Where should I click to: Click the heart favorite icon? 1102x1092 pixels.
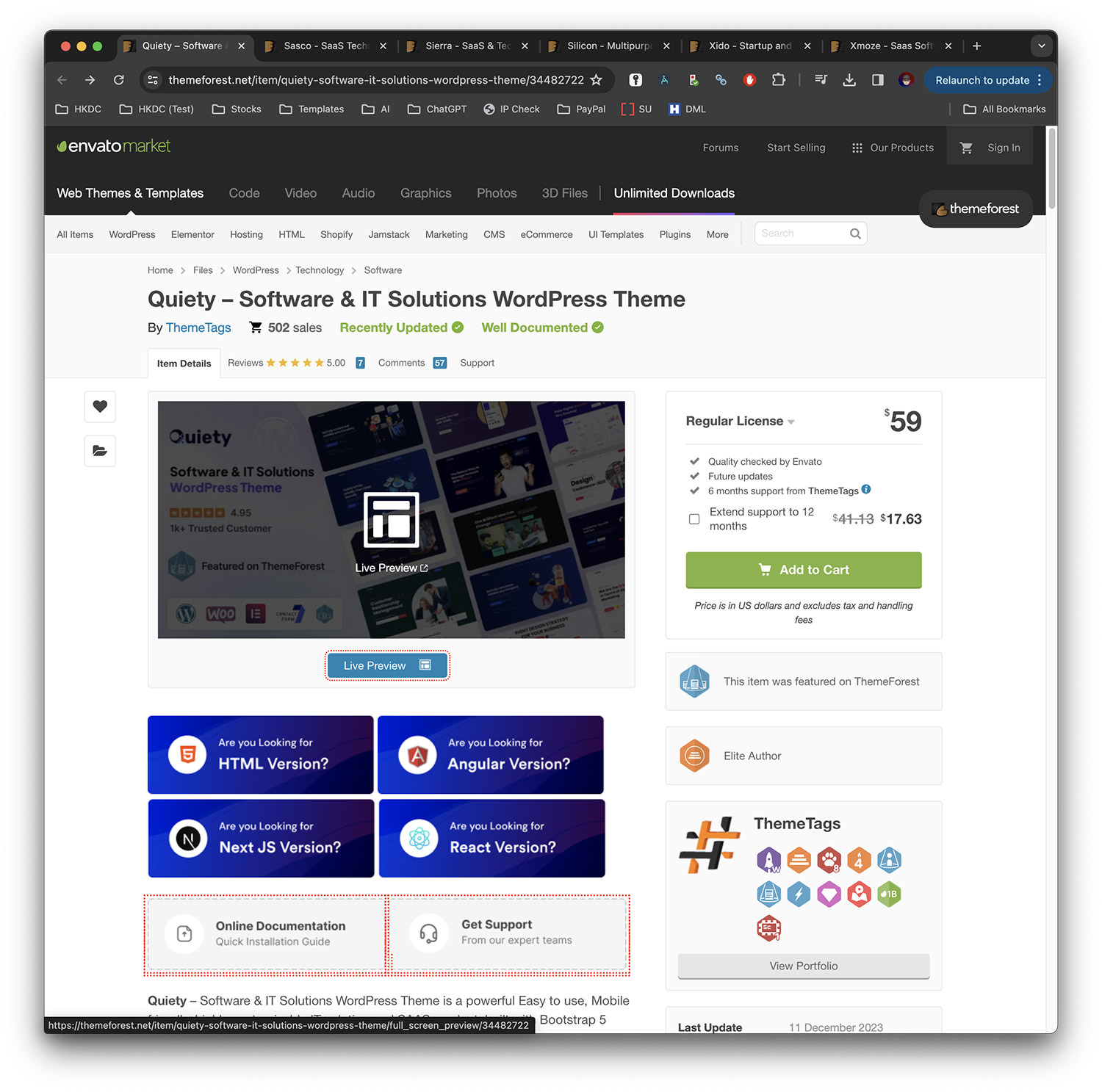coord(100,407)
